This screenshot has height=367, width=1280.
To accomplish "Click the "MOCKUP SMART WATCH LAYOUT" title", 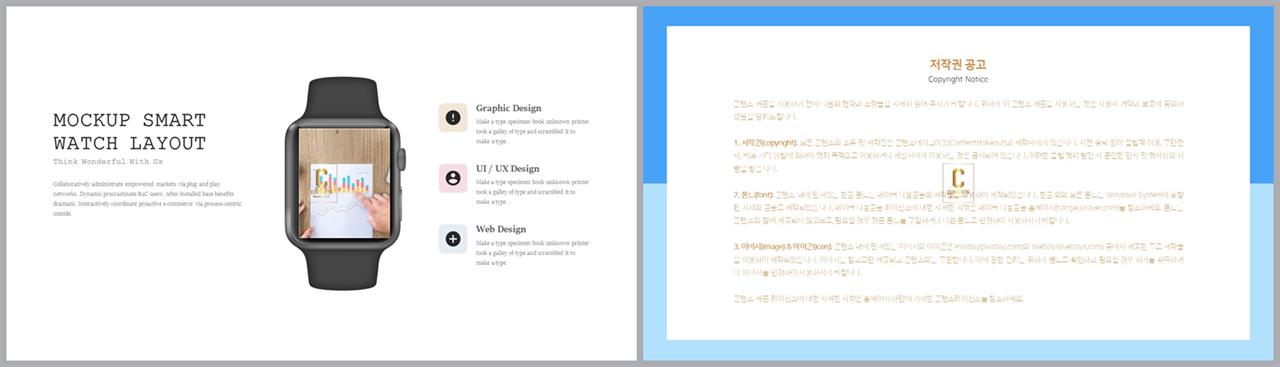I will 129,132.
